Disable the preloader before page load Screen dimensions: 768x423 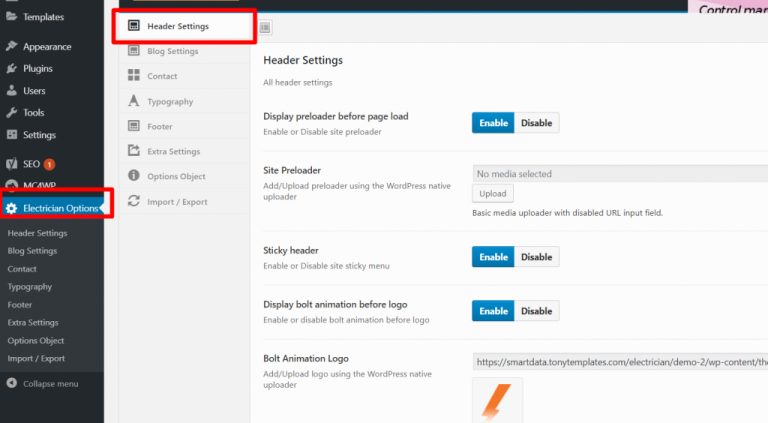click(x=536, y=123)
